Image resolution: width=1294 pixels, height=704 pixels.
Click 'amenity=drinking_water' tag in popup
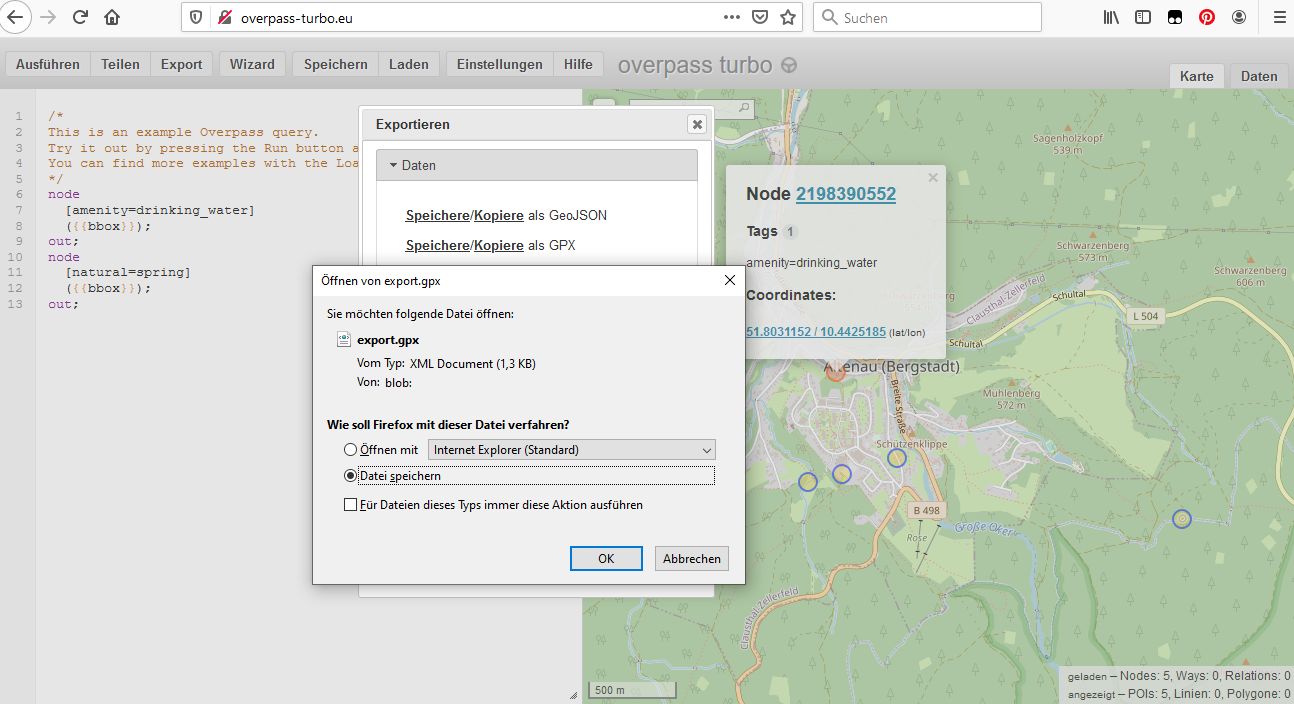click(811, 263)
